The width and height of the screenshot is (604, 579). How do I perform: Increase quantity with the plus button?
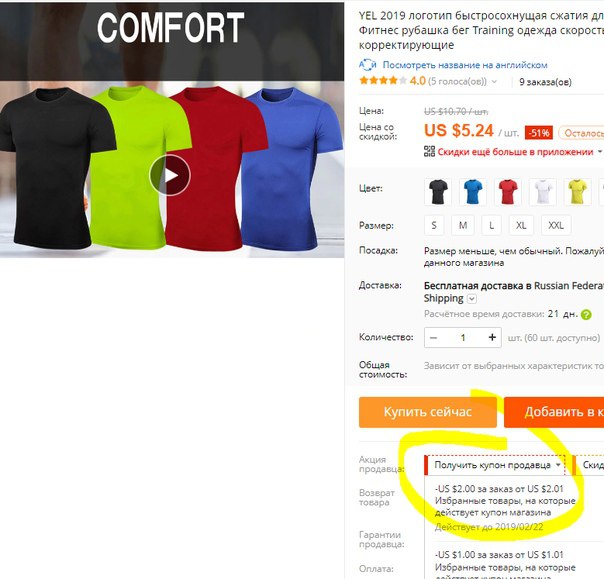pyautogui.click(x=492, y=337)
